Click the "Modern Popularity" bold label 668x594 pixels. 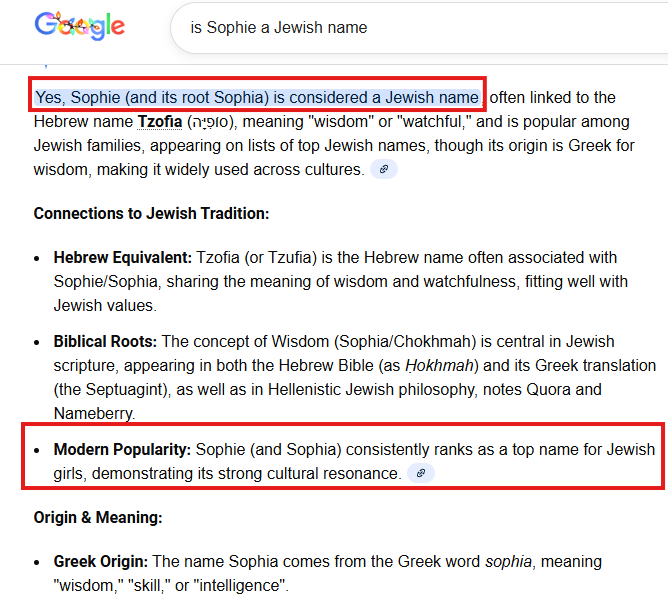122,449
